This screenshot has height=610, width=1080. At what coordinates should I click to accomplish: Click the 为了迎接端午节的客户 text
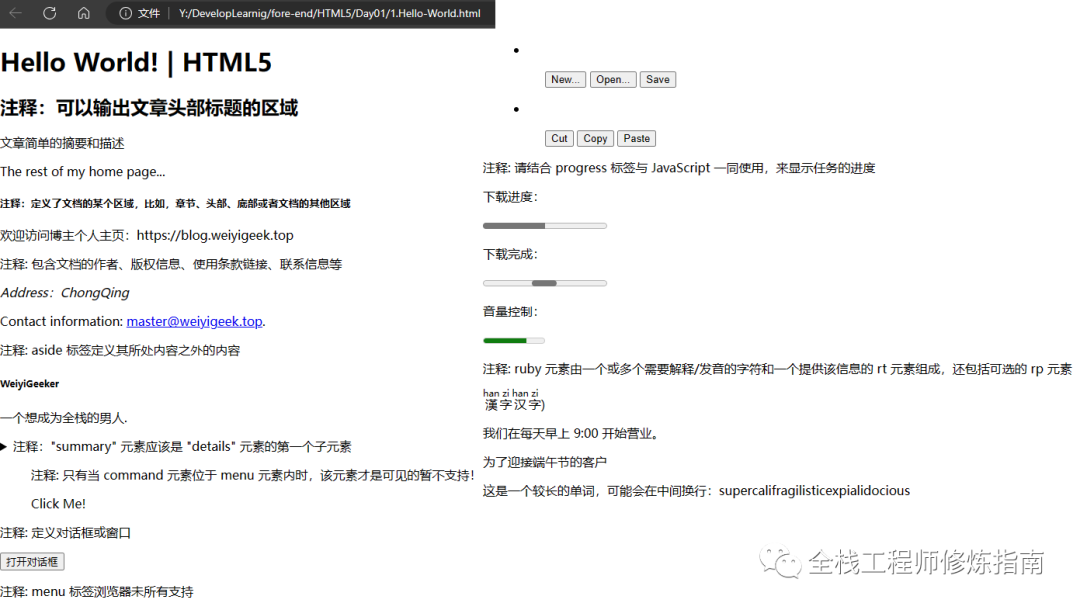click(x=545, y=462)
